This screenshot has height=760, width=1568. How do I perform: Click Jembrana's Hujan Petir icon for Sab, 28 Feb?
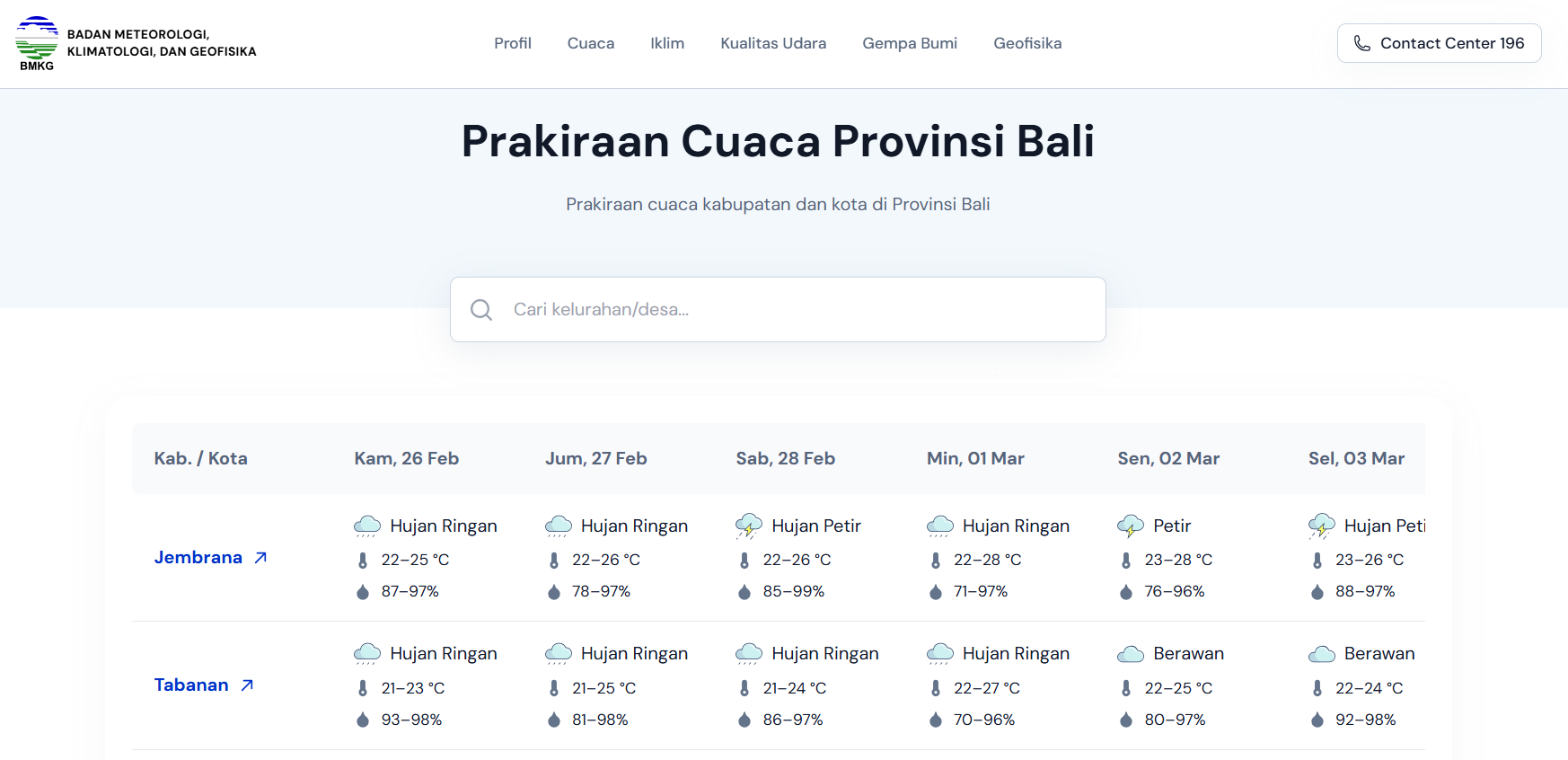[x=748, y=526]
